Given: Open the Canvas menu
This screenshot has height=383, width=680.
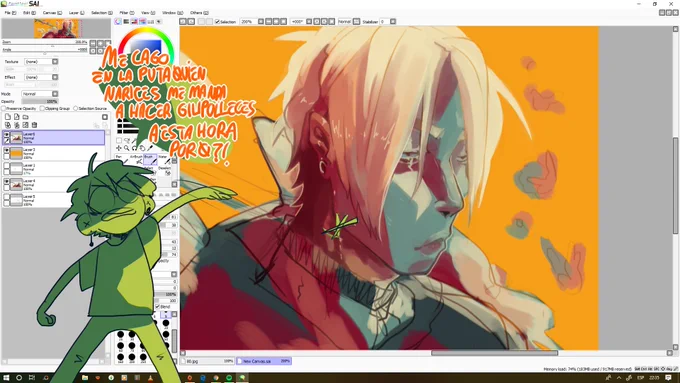Looking at the screenshot, I should tap(52, 13).
